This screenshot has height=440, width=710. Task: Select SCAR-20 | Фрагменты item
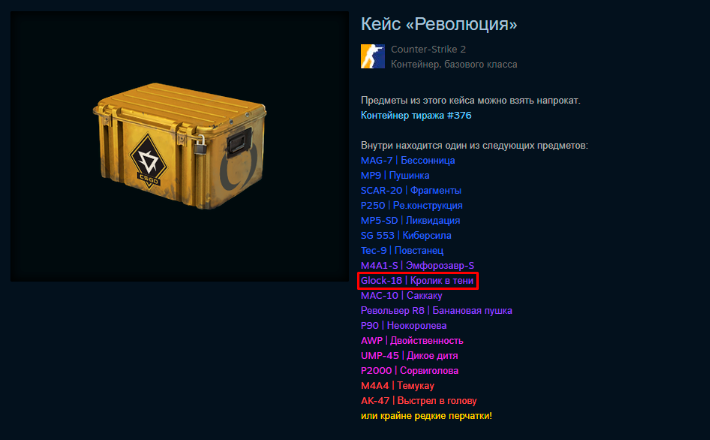(411, 190)
